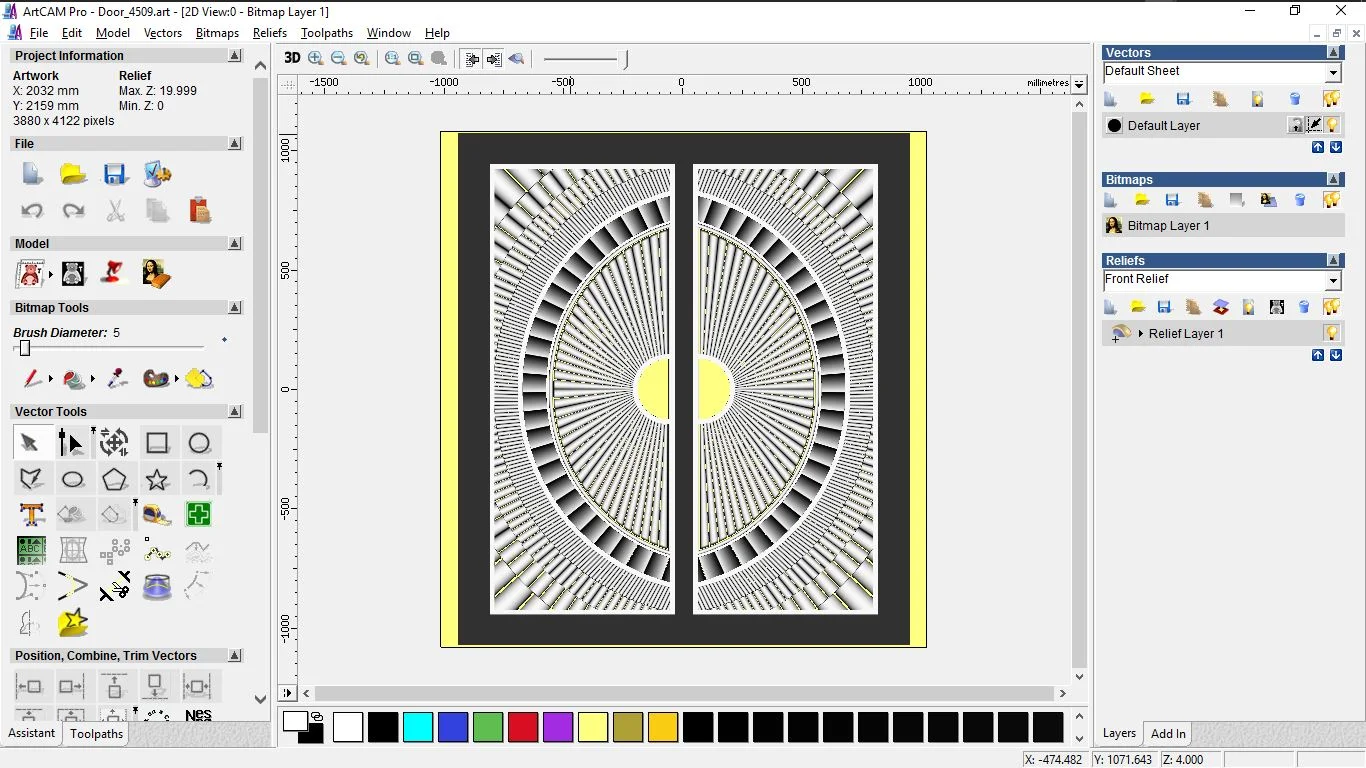Click the Undo arrow icon
Viewport: 1366px width, 768px height.
pos(32,211)
